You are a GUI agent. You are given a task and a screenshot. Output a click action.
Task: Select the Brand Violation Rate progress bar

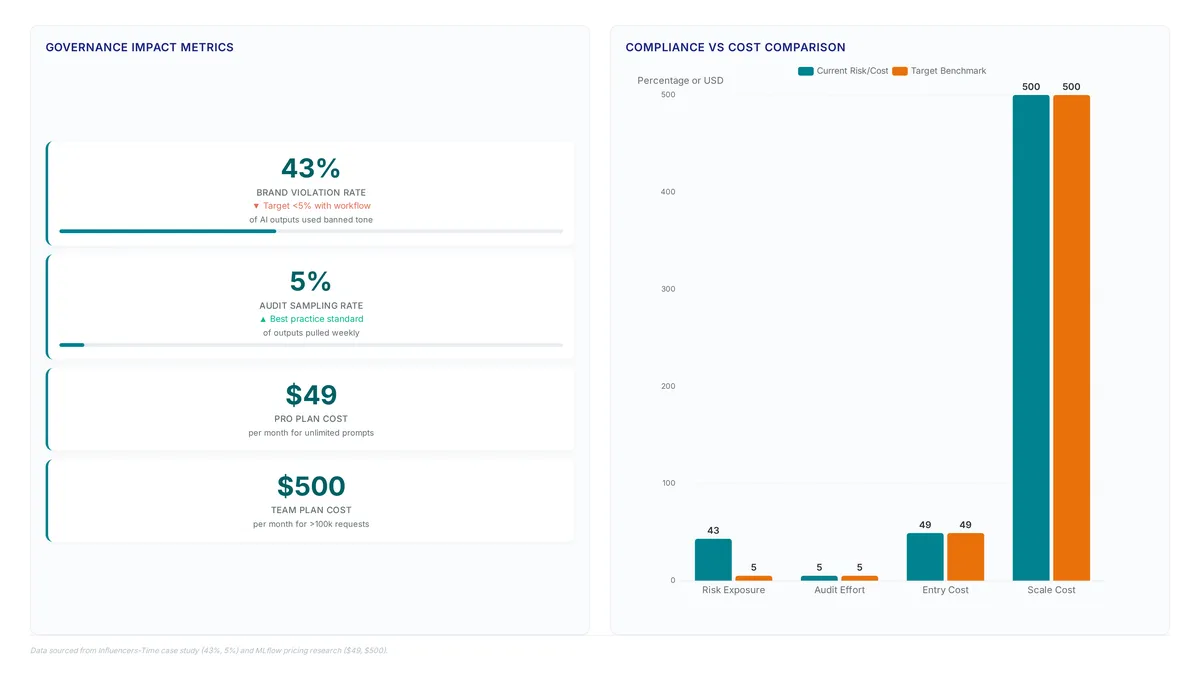pyautogui.click(x=311, y=231)
